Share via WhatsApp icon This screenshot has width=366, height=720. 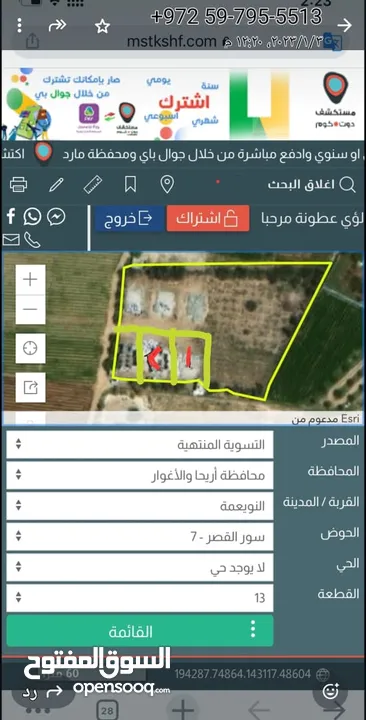click(32, 216)
